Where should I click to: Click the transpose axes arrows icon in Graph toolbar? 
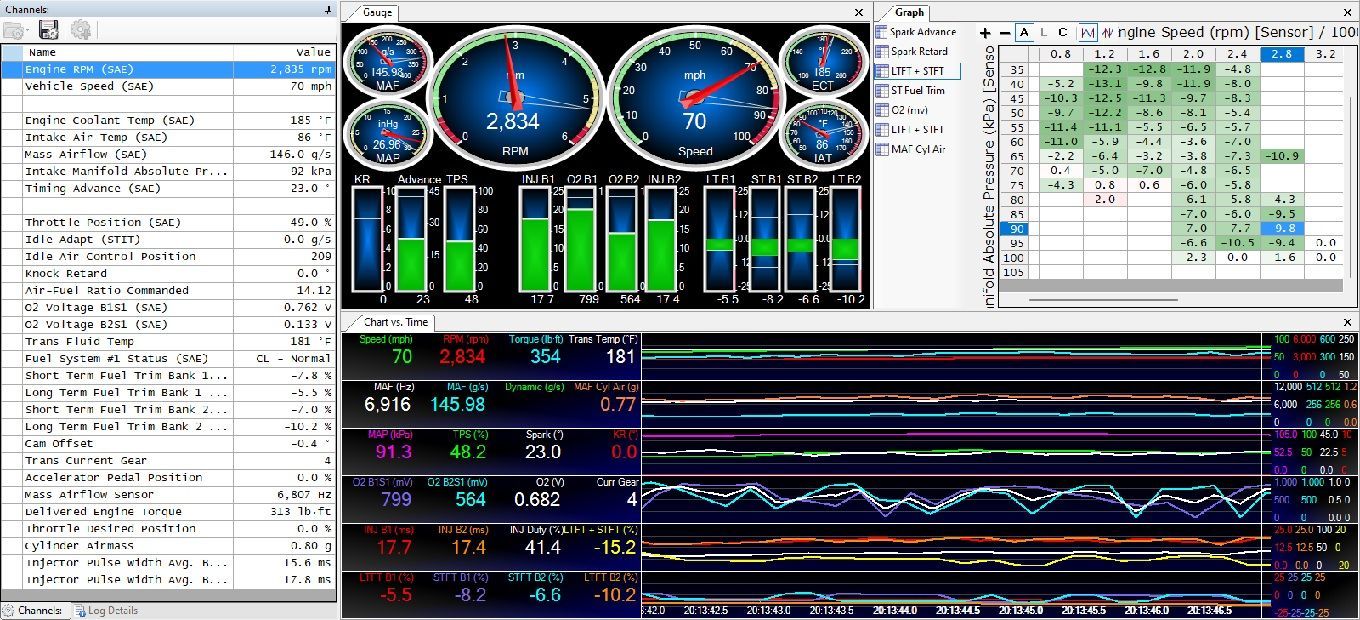click(1107, 32)
